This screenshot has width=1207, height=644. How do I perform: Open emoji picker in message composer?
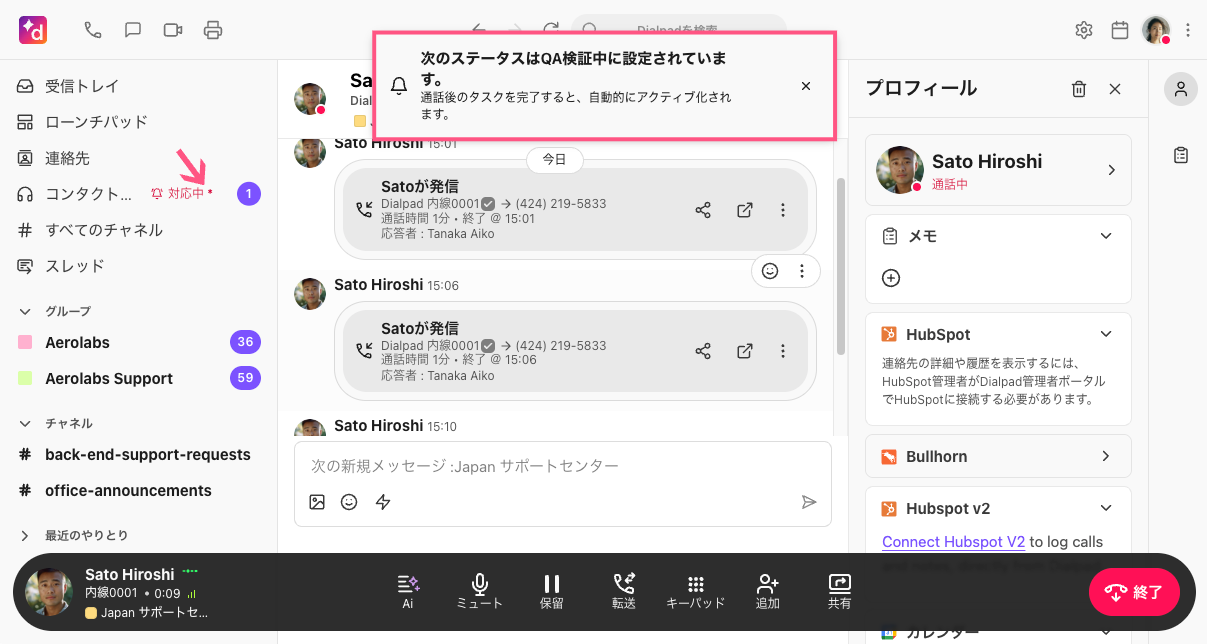[x=349, y=502]
